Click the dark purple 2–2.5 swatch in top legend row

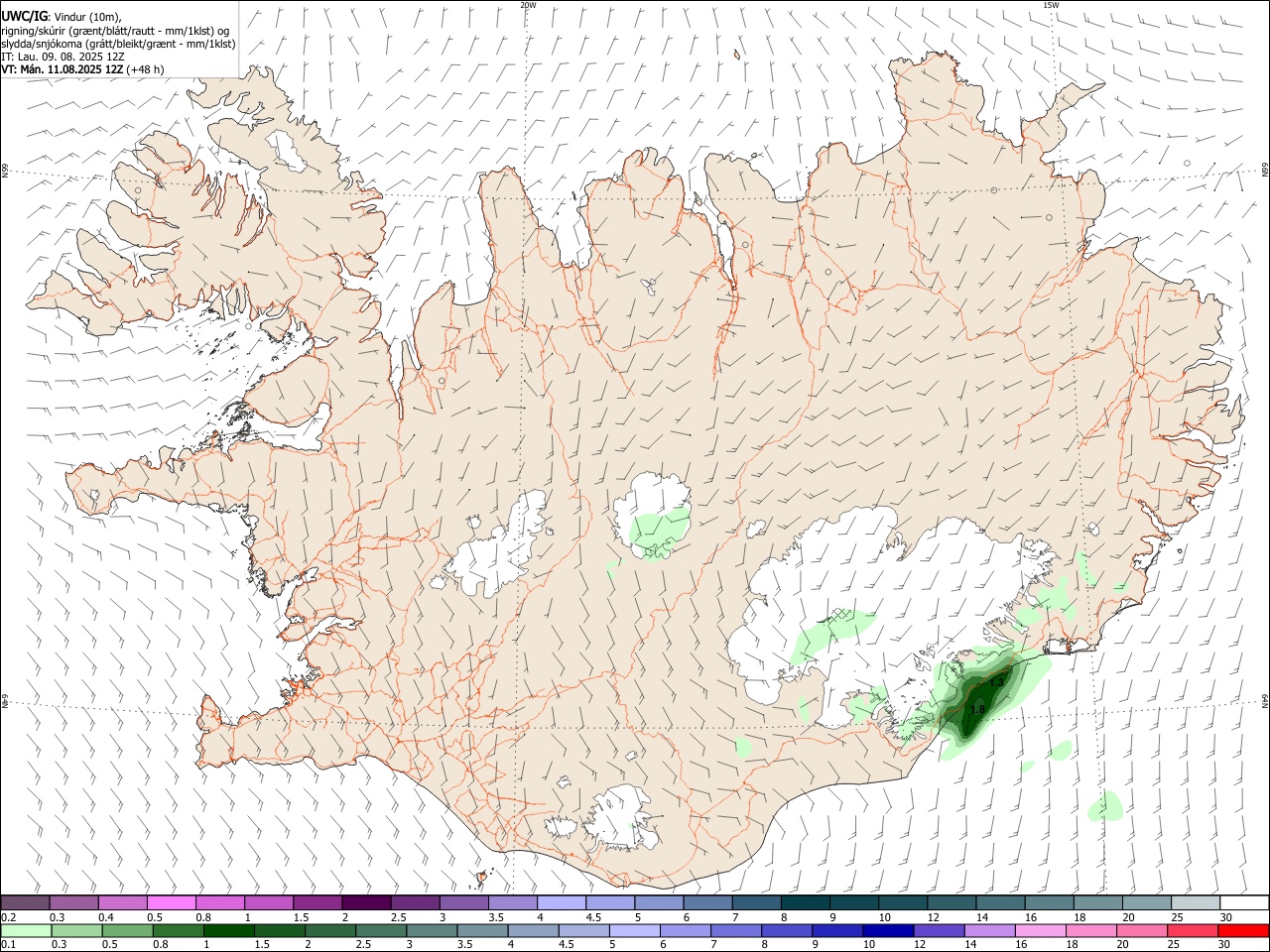[367, 902]
